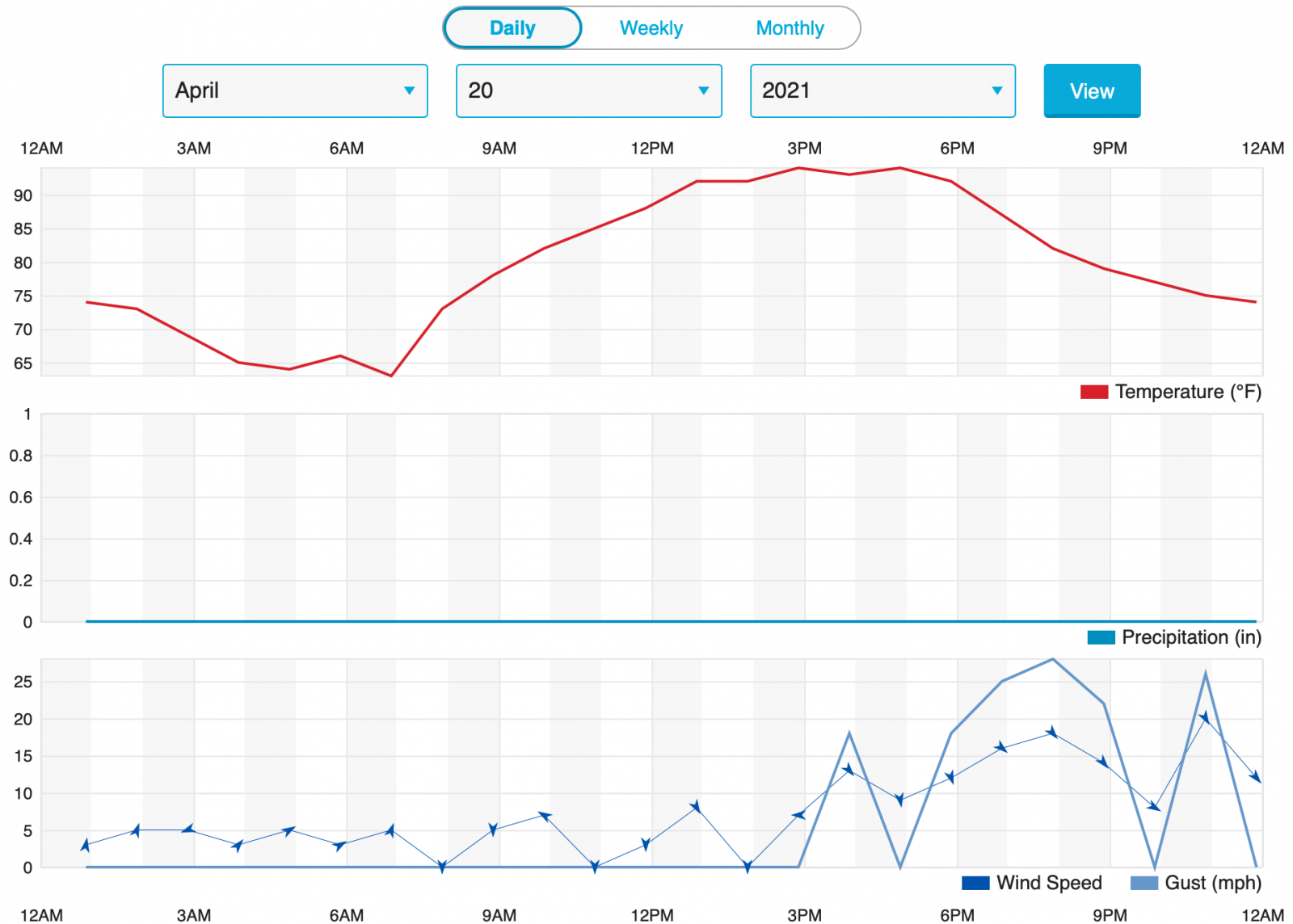Viewport: 1293px width, 924px height.
Task: Select the first wind direction arrow on the left
Action: (x=86, y=846)
